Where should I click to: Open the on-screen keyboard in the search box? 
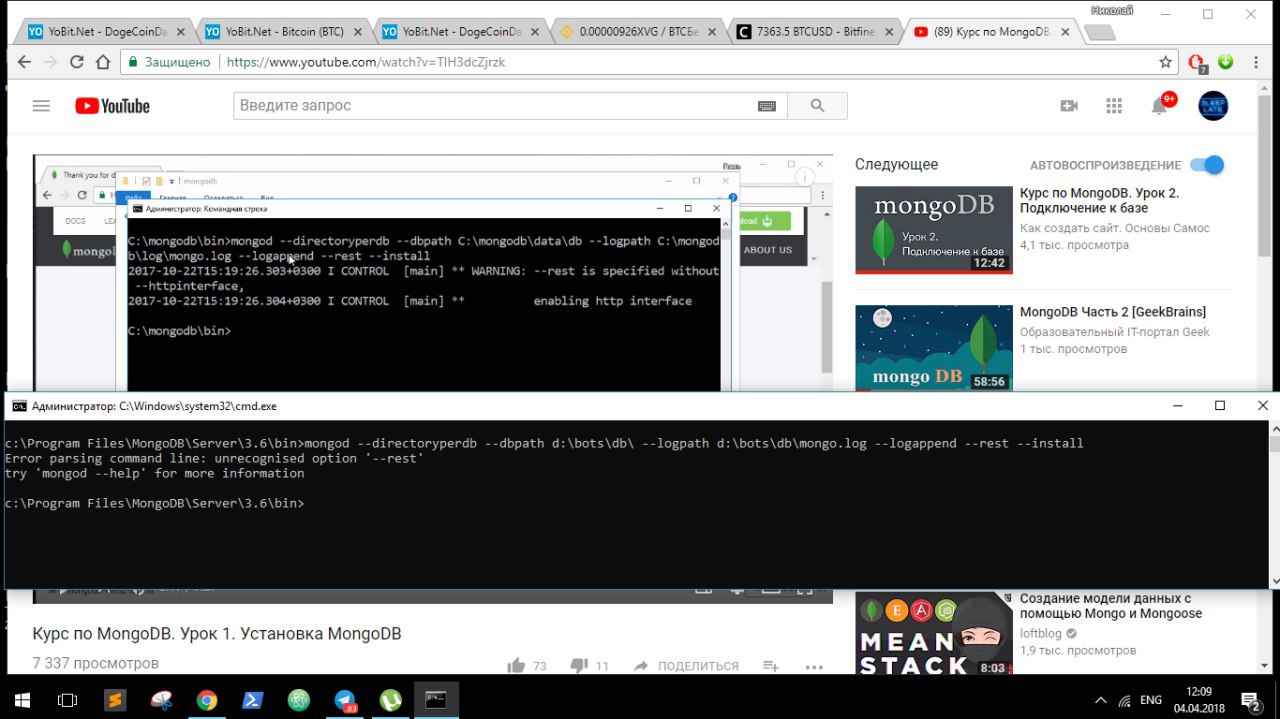(x=767, y=106)
